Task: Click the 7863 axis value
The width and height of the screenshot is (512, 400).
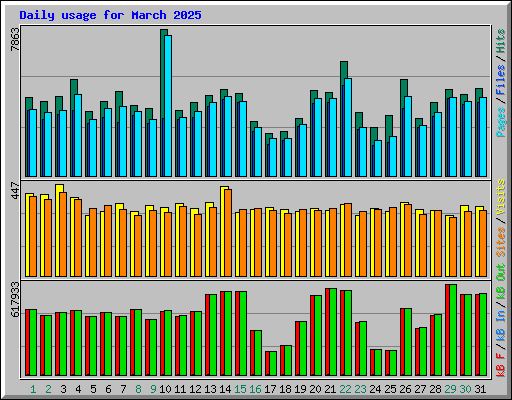Action: tap(15, 40)
